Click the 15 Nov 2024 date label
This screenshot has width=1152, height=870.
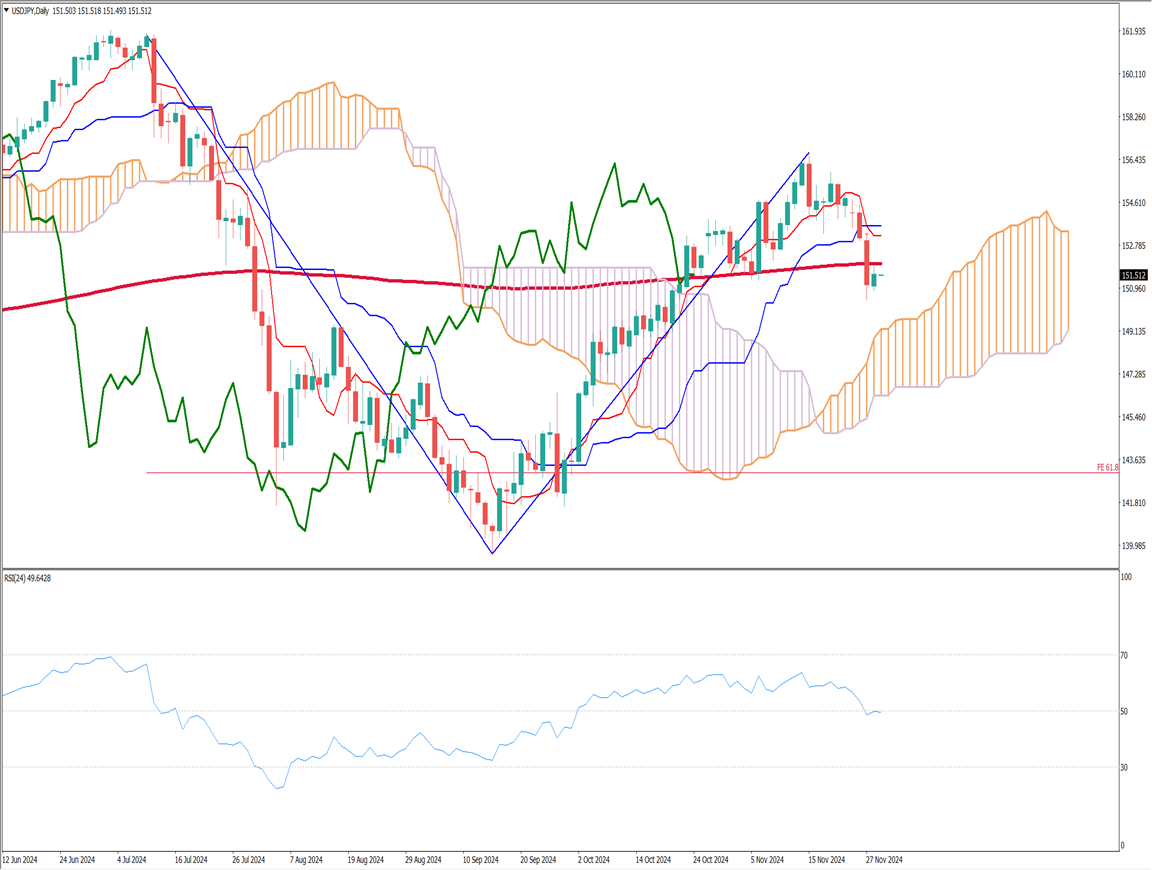pos(826,859)
